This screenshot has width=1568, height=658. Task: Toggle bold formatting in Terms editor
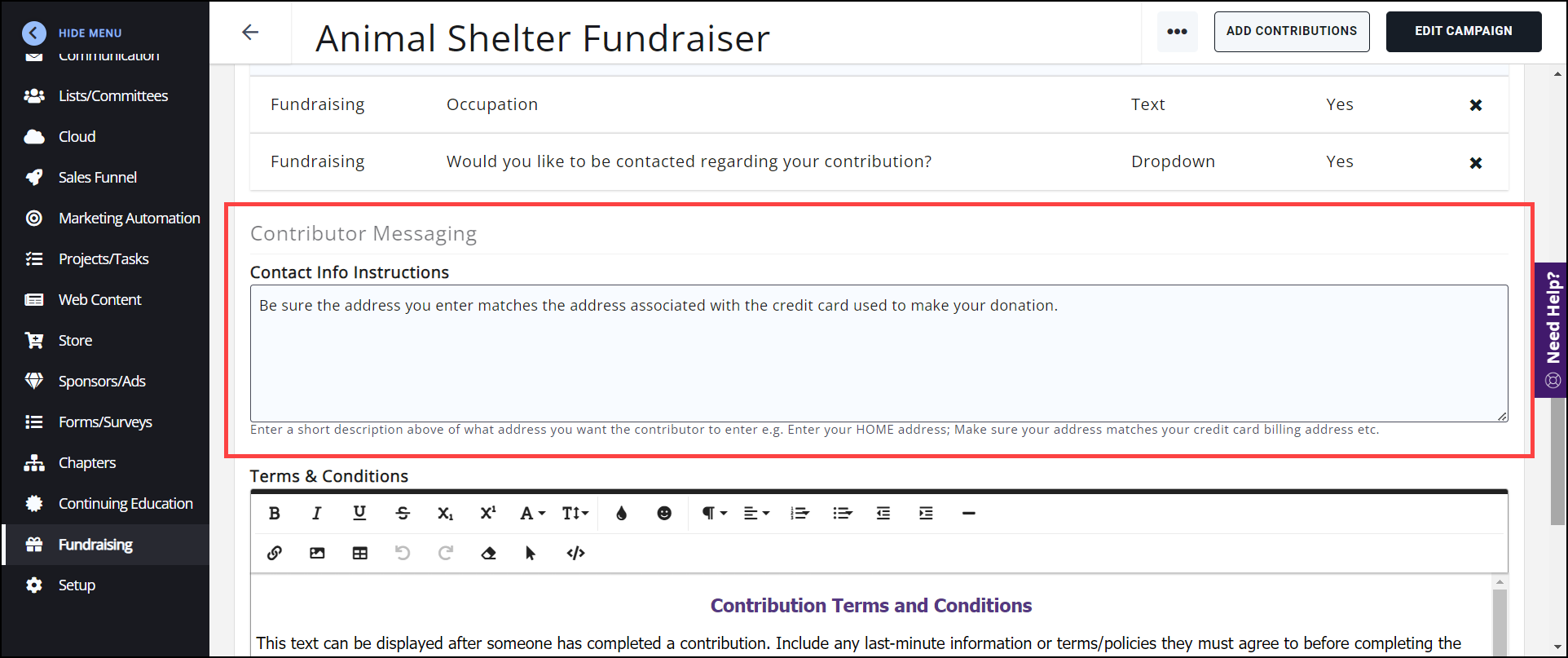(275, 513)
